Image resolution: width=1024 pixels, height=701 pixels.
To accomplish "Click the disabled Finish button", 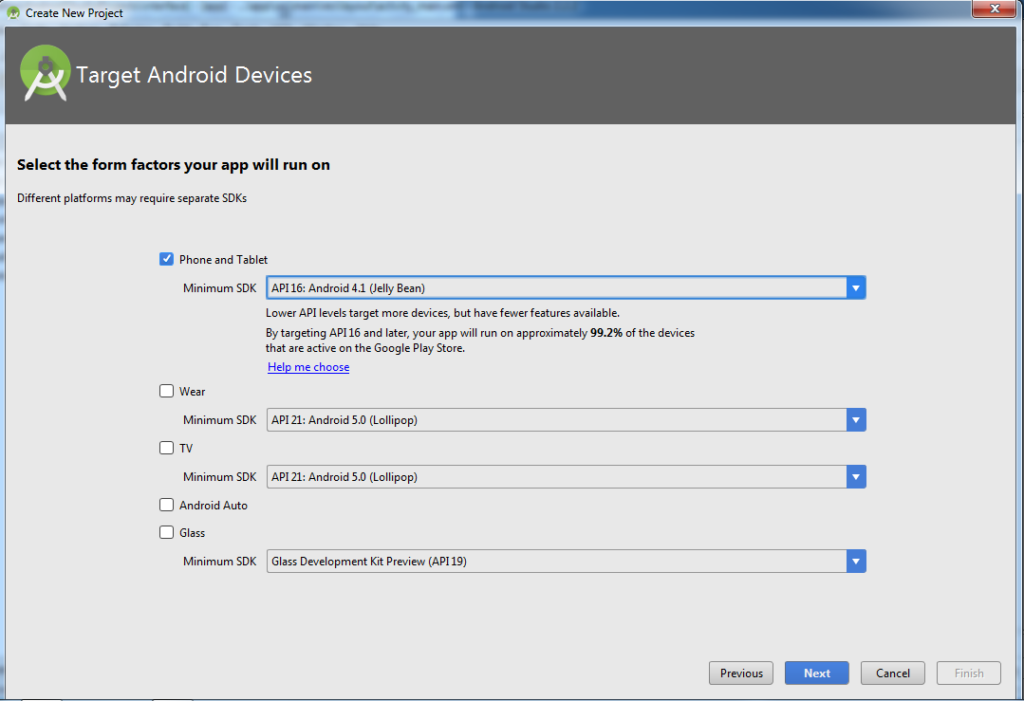I will point(968,673).
